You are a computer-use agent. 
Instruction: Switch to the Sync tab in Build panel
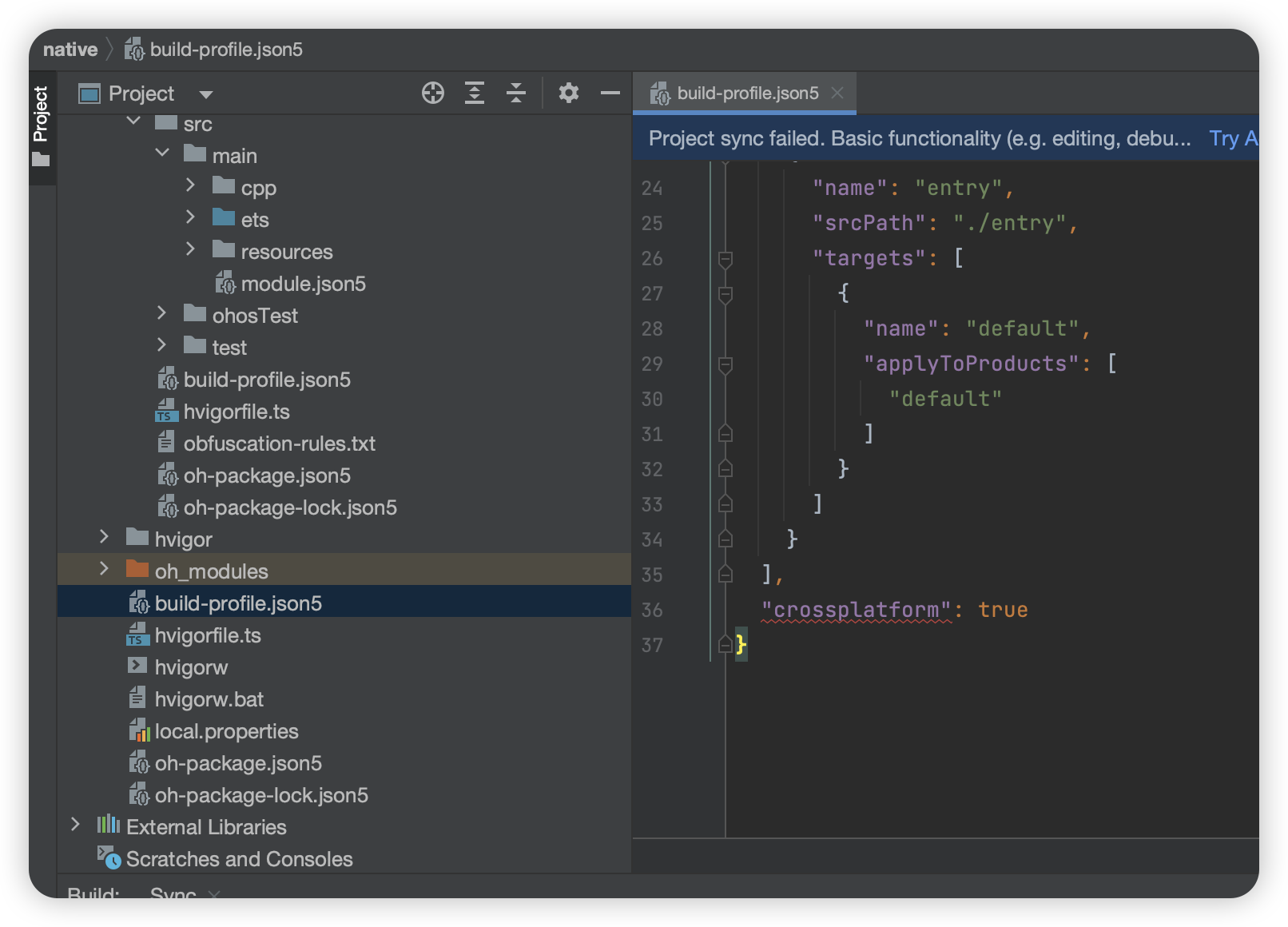[173, 891]
